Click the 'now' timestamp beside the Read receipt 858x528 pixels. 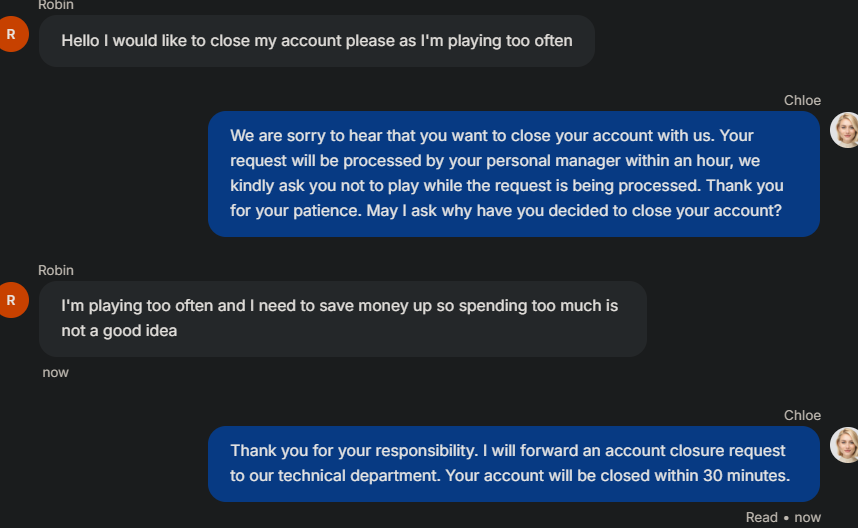click(x=807, y=517)
